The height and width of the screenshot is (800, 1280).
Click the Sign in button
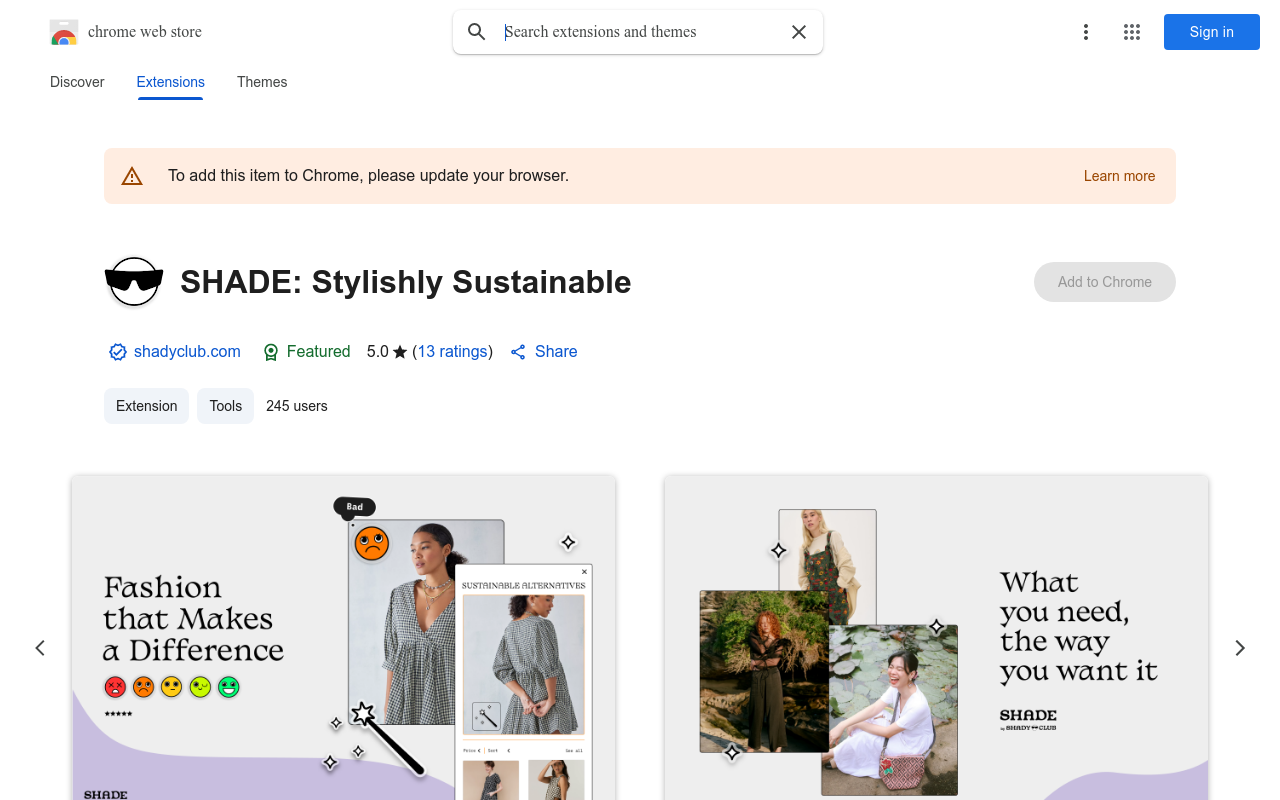pyautogui.click(x=1211, y=32)
